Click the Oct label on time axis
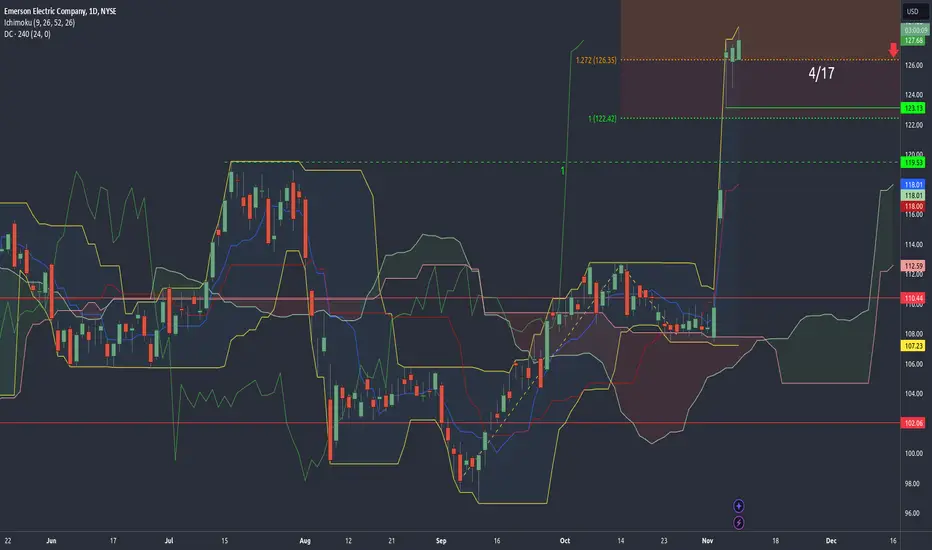The width and height of the screenshot is (932, 550). click(565, 540)
